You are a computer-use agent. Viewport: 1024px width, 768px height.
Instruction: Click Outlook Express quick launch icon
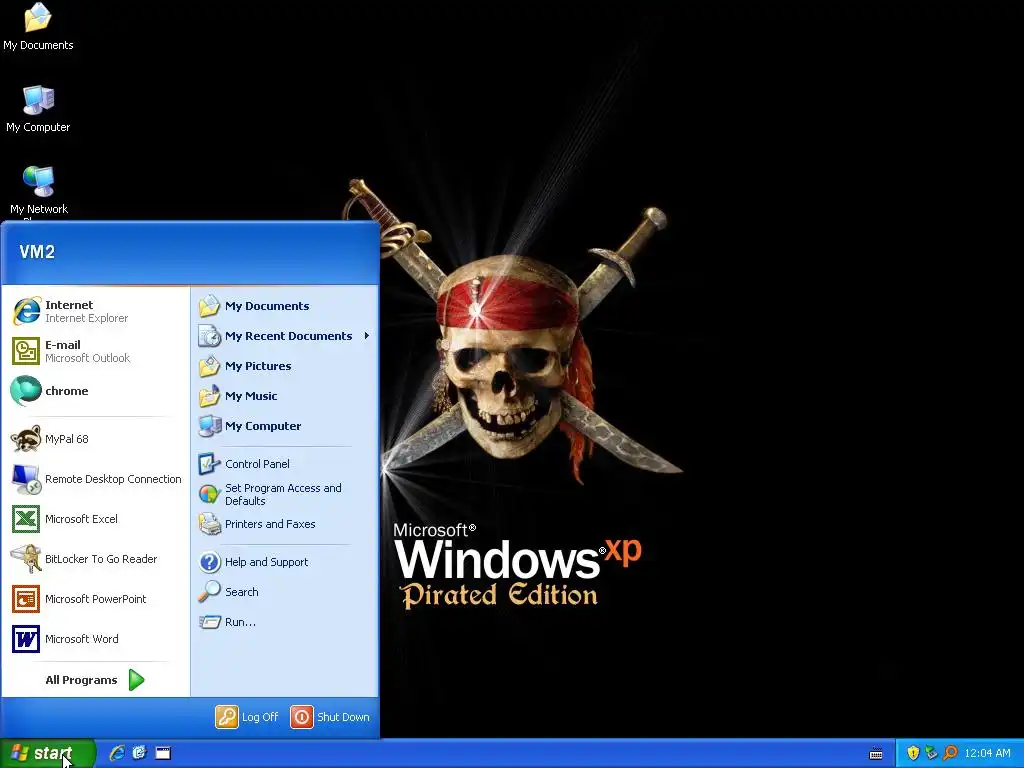pos(140,753)
